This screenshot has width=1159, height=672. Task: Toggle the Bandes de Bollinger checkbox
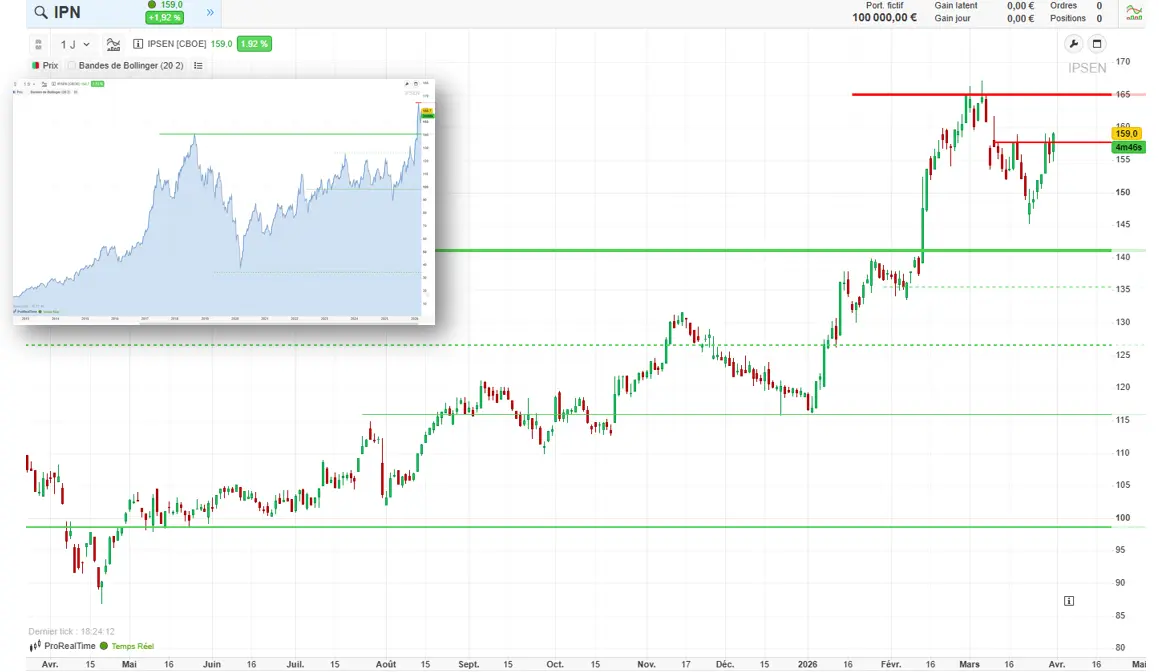[x=71, y=66]
